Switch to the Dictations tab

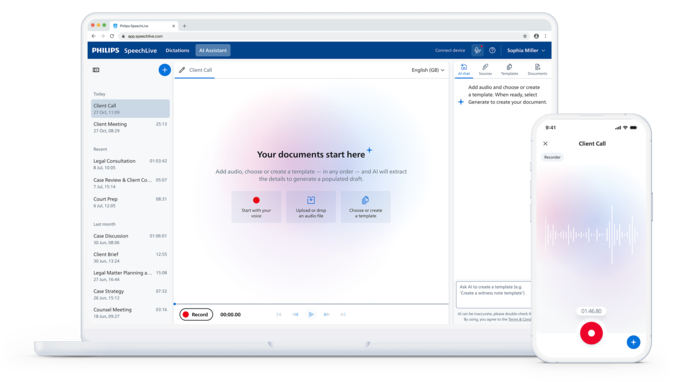(177, 50)
